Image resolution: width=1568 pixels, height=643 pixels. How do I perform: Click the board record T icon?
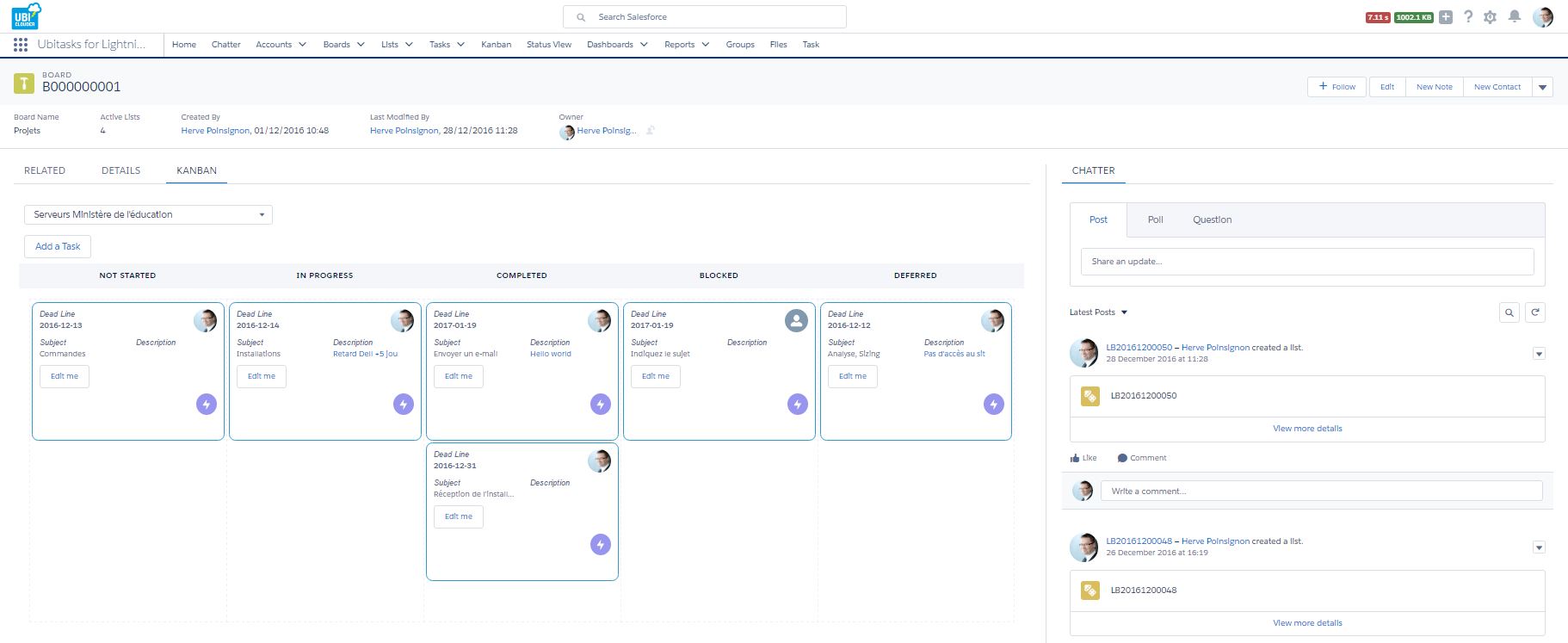click(24, 83)
